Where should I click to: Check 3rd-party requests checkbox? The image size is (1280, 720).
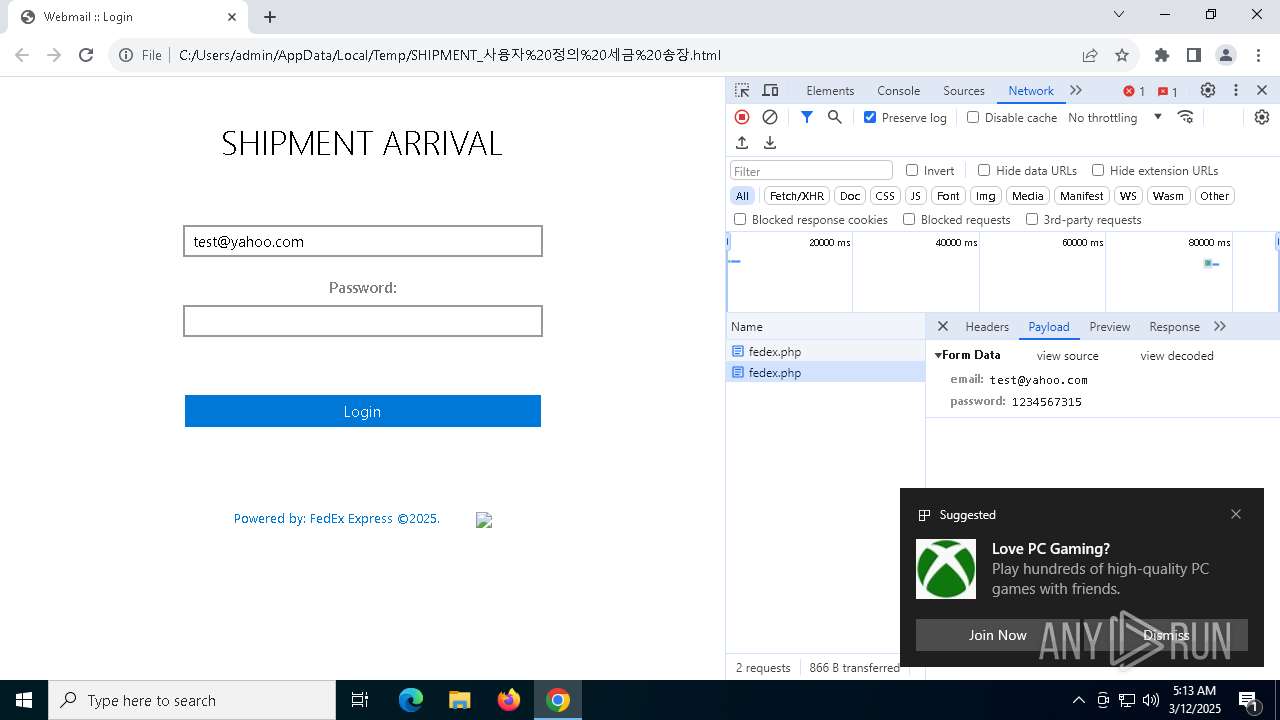pyautogui.click(x=1032, y=219)
